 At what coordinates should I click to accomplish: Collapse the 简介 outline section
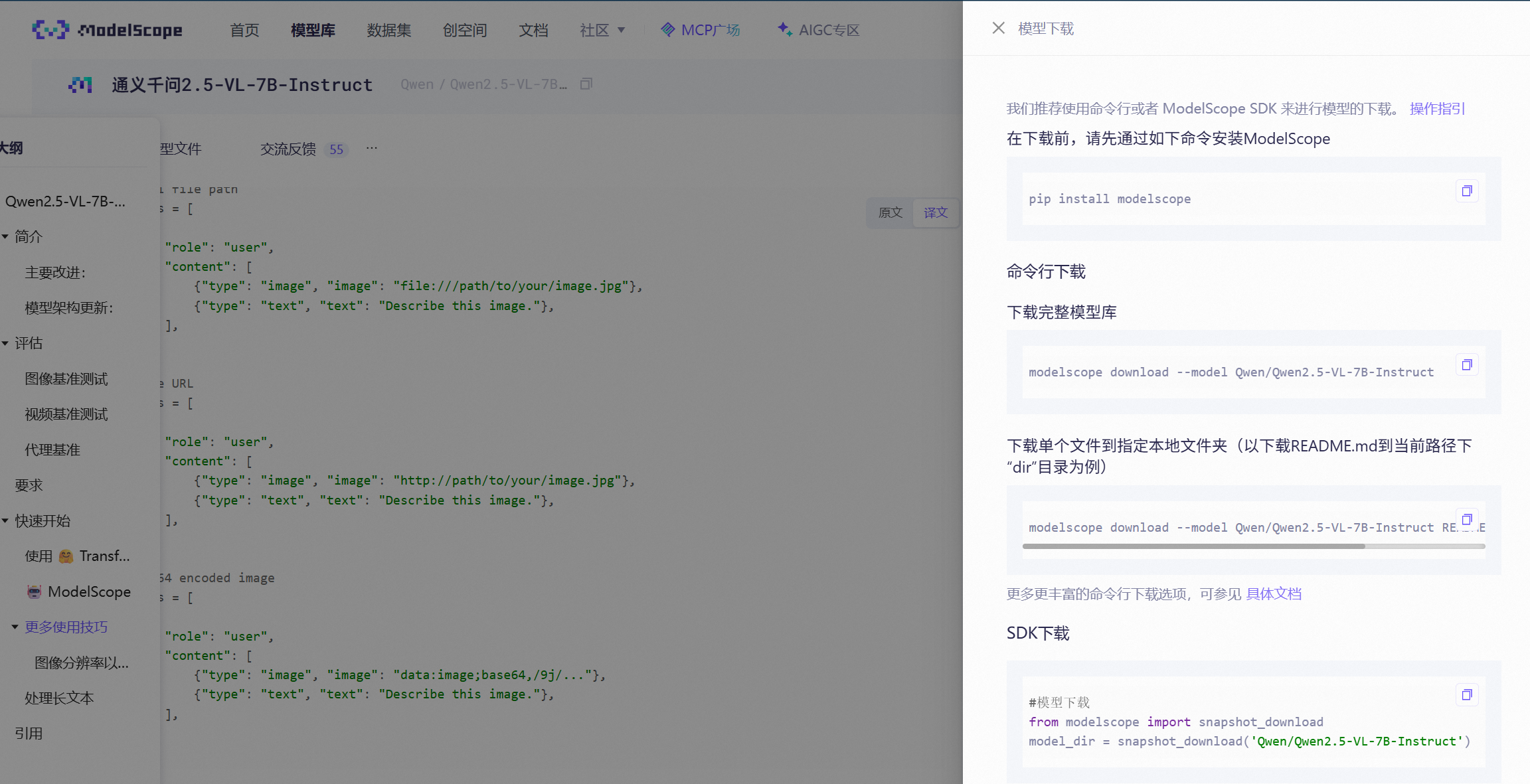tap(6, 236)
